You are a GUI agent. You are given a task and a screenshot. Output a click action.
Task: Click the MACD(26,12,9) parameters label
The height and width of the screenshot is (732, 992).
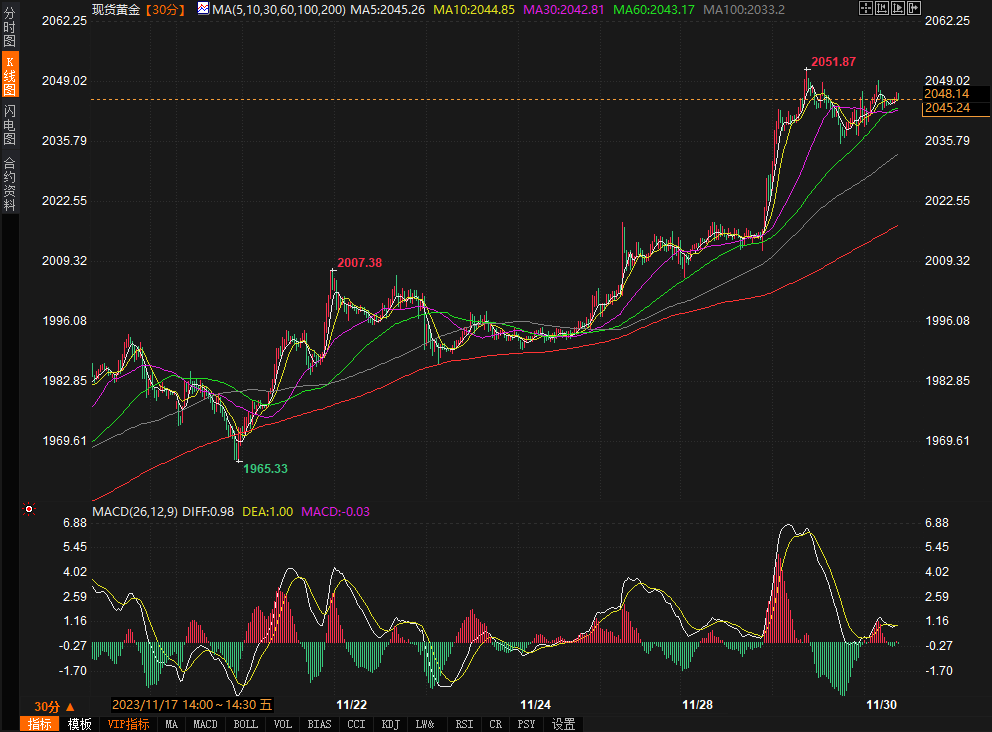coord(135,511)
